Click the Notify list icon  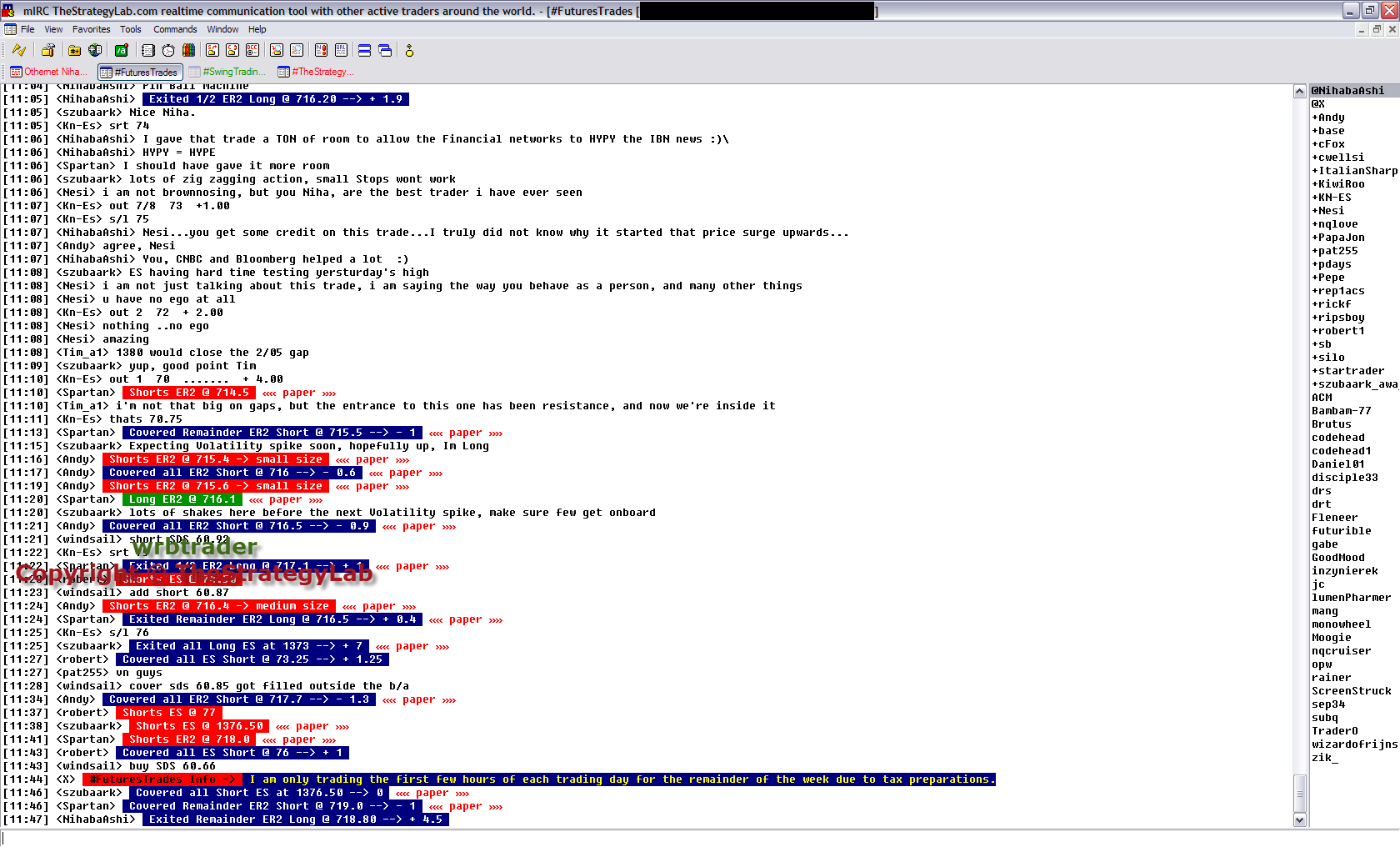(321, 50)
